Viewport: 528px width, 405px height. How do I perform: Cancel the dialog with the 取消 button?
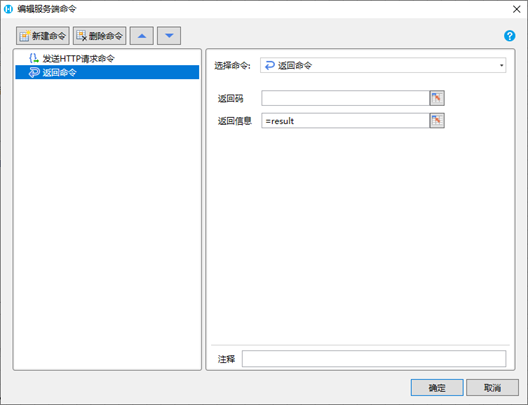pos(492,387)
